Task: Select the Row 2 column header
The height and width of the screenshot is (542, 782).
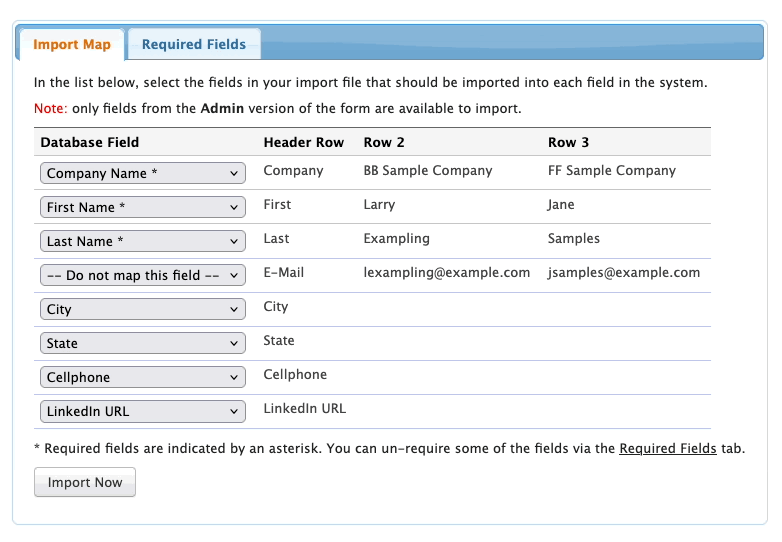Action: (384, 143)
